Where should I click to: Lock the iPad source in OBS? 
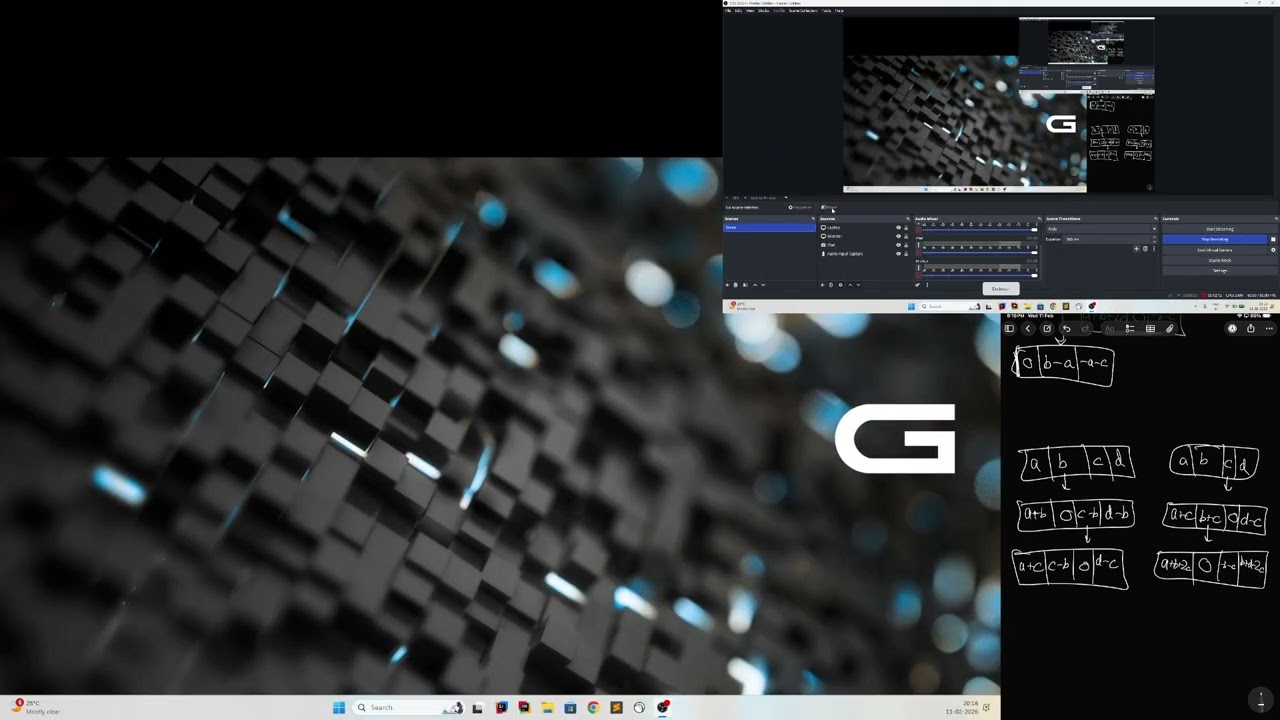[906, 245]
